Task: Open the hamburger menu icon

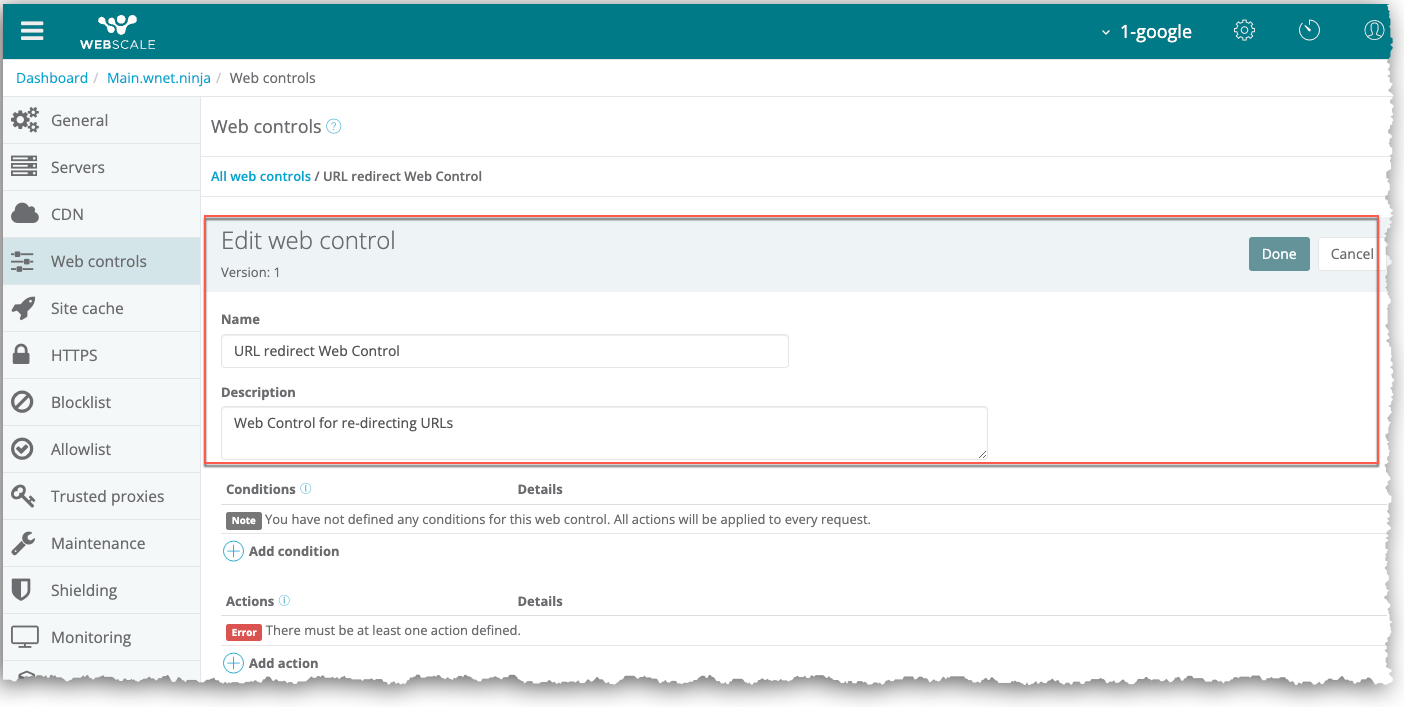Action: [32, 31]
